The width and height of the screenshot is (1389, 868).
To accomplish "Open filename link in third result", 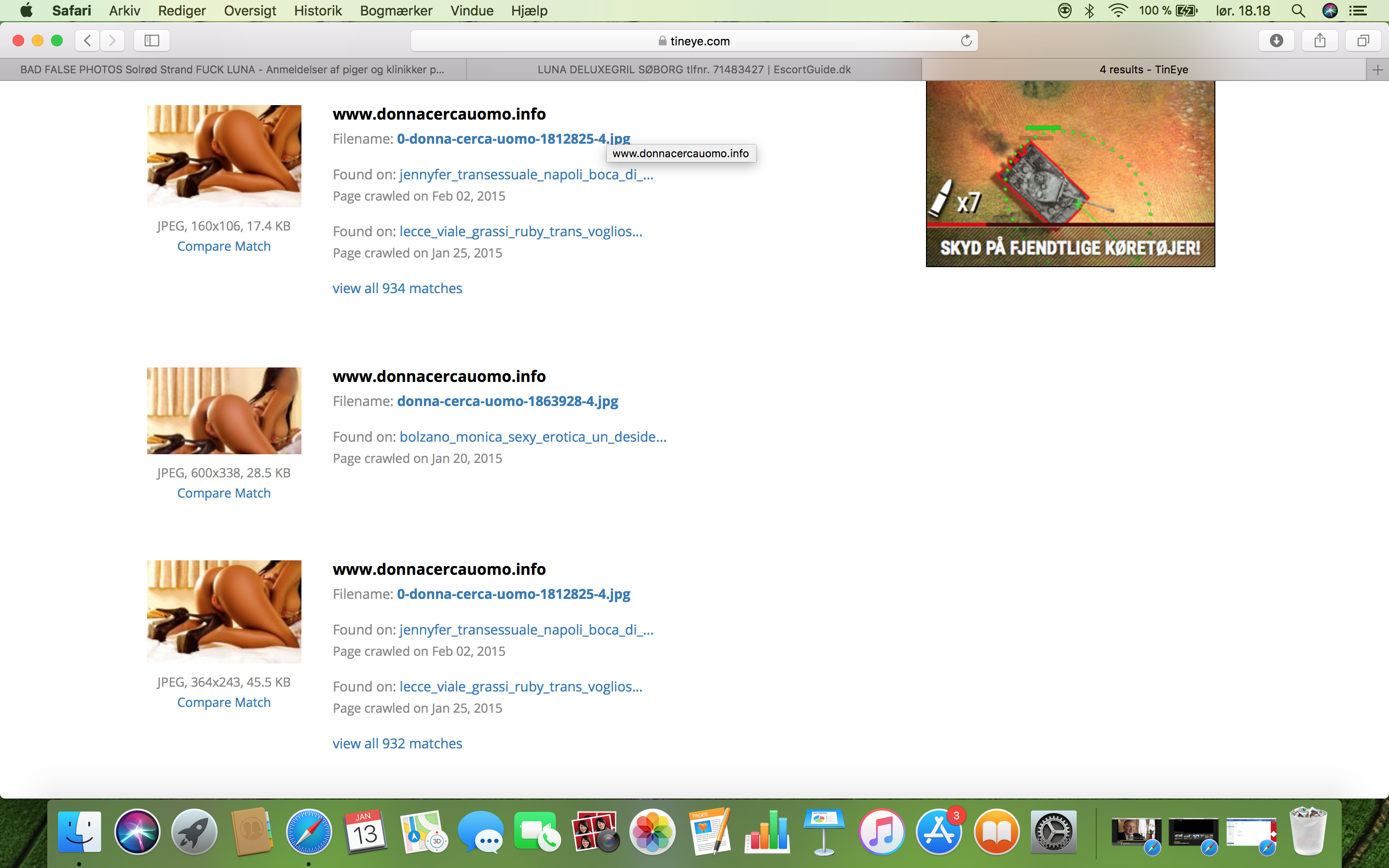I will coord(513,594).
